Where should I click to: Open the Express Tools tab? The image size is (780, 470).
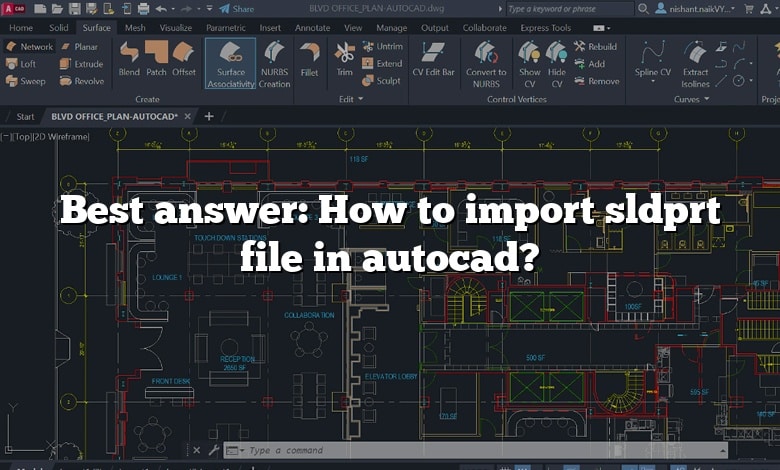(x=546, y=28)
